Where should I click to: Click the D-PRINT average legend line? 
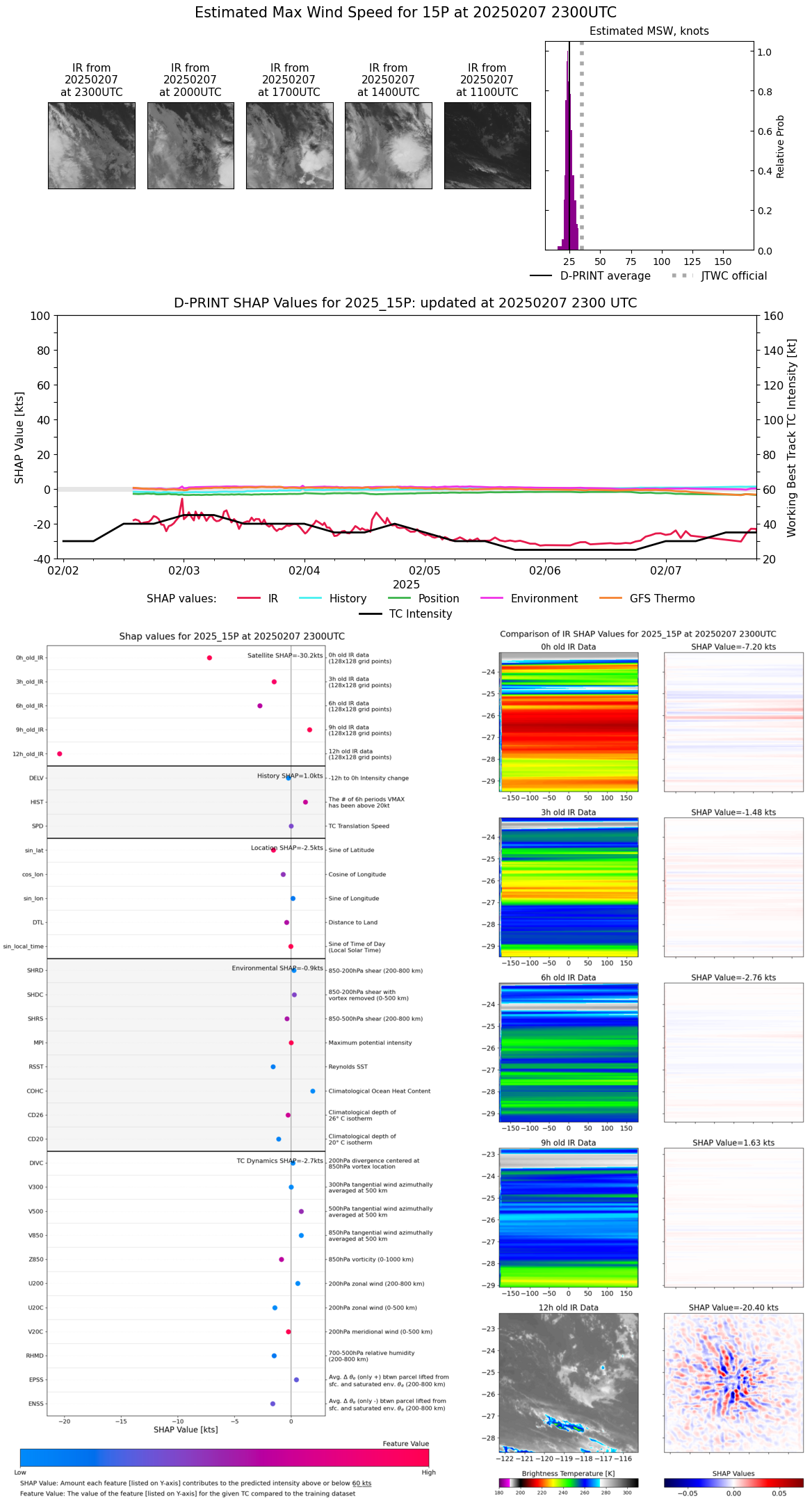(x=541, y=276)
